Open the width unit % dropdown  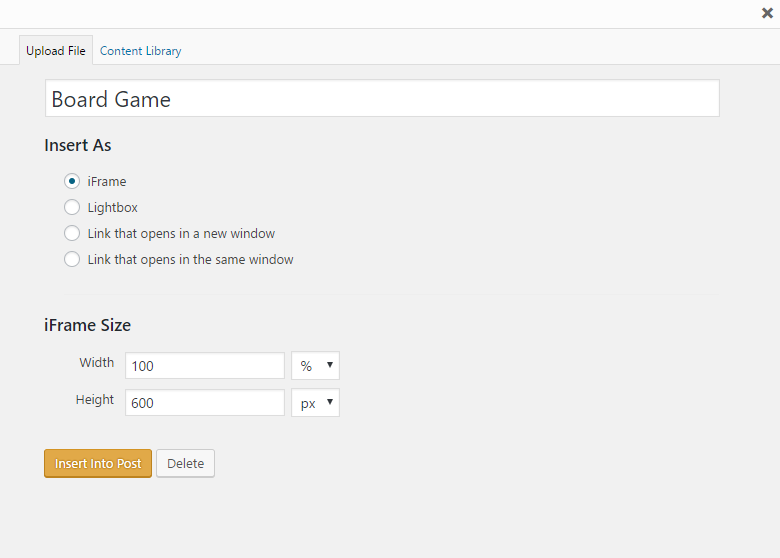click(x=315, y=366)
